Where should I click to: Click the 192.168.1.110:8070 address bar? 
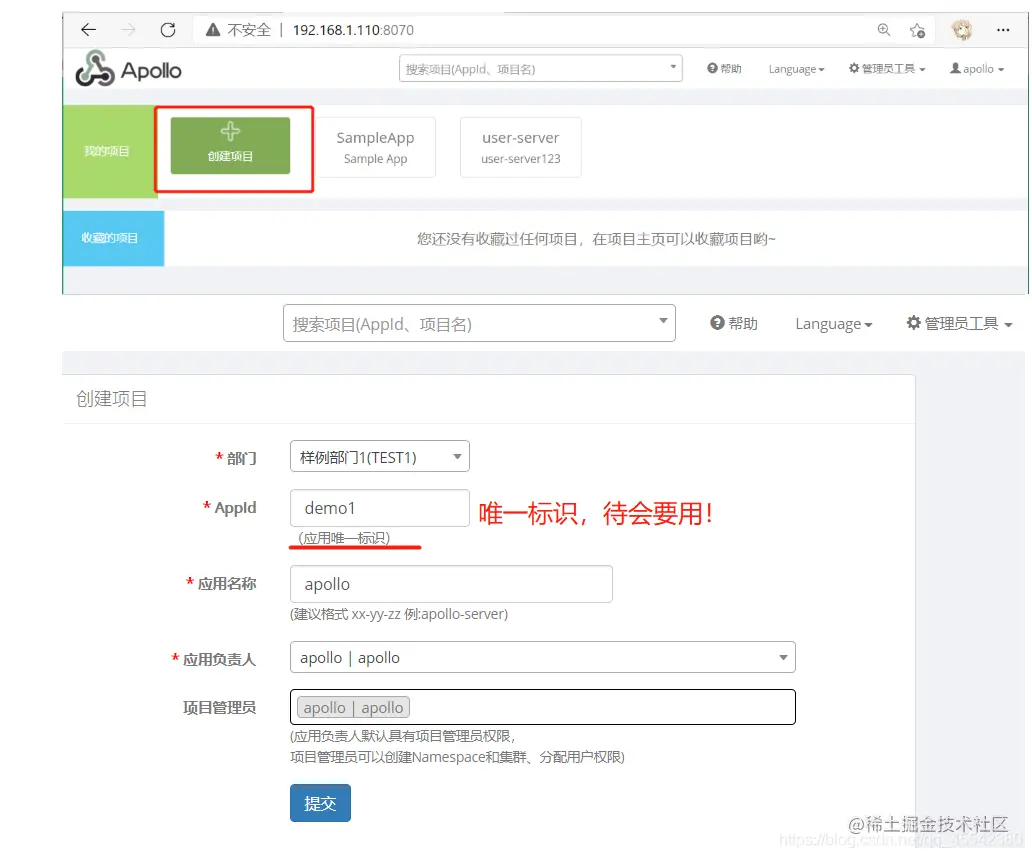353,30
